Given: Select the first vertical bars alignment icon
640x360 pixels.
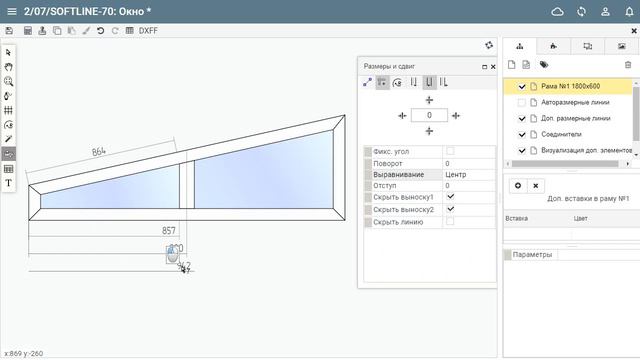Looking at the screenshot, I should (x=413, y=82).
